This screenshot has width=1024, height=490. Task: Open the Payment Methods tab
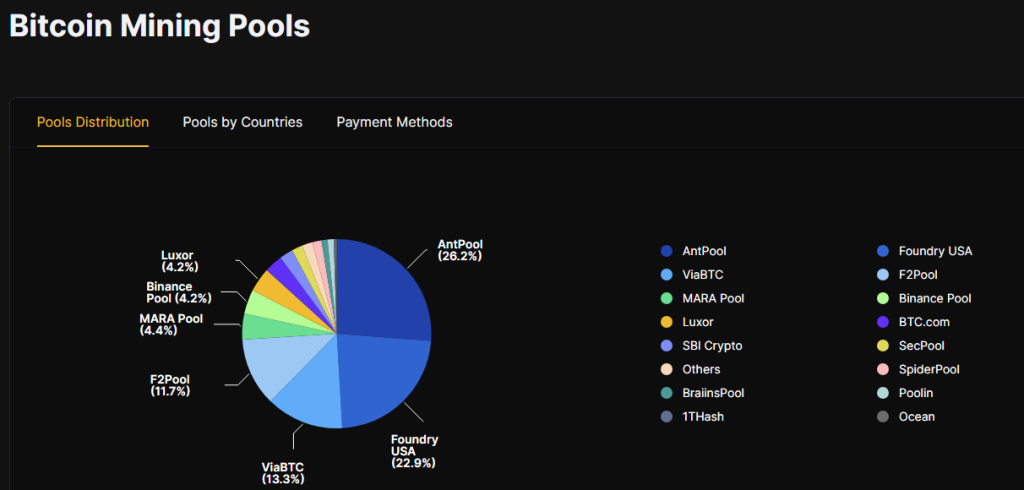(394, 122)
